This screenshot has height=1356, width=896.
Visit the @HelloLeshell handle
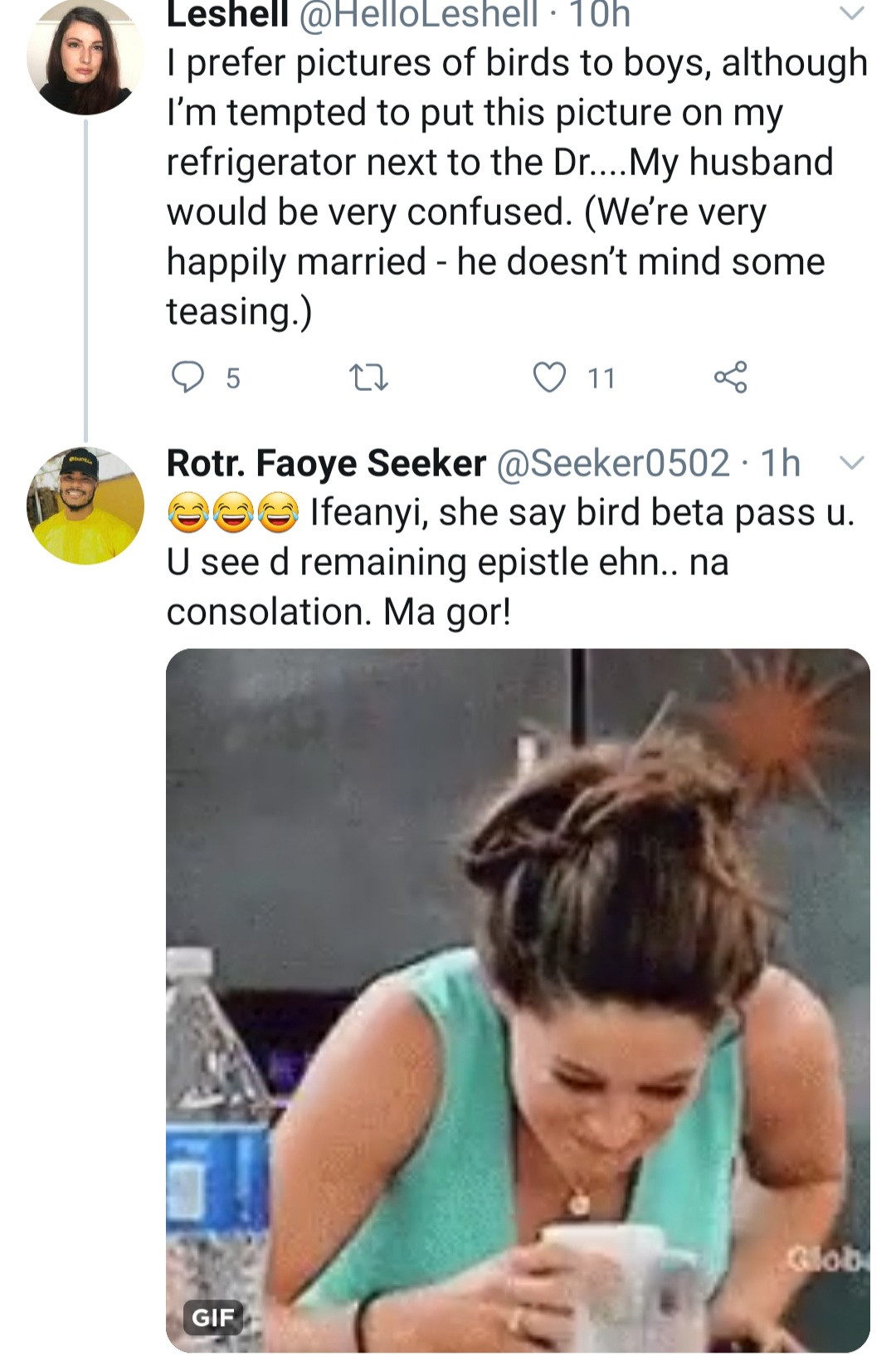point(417,15)
